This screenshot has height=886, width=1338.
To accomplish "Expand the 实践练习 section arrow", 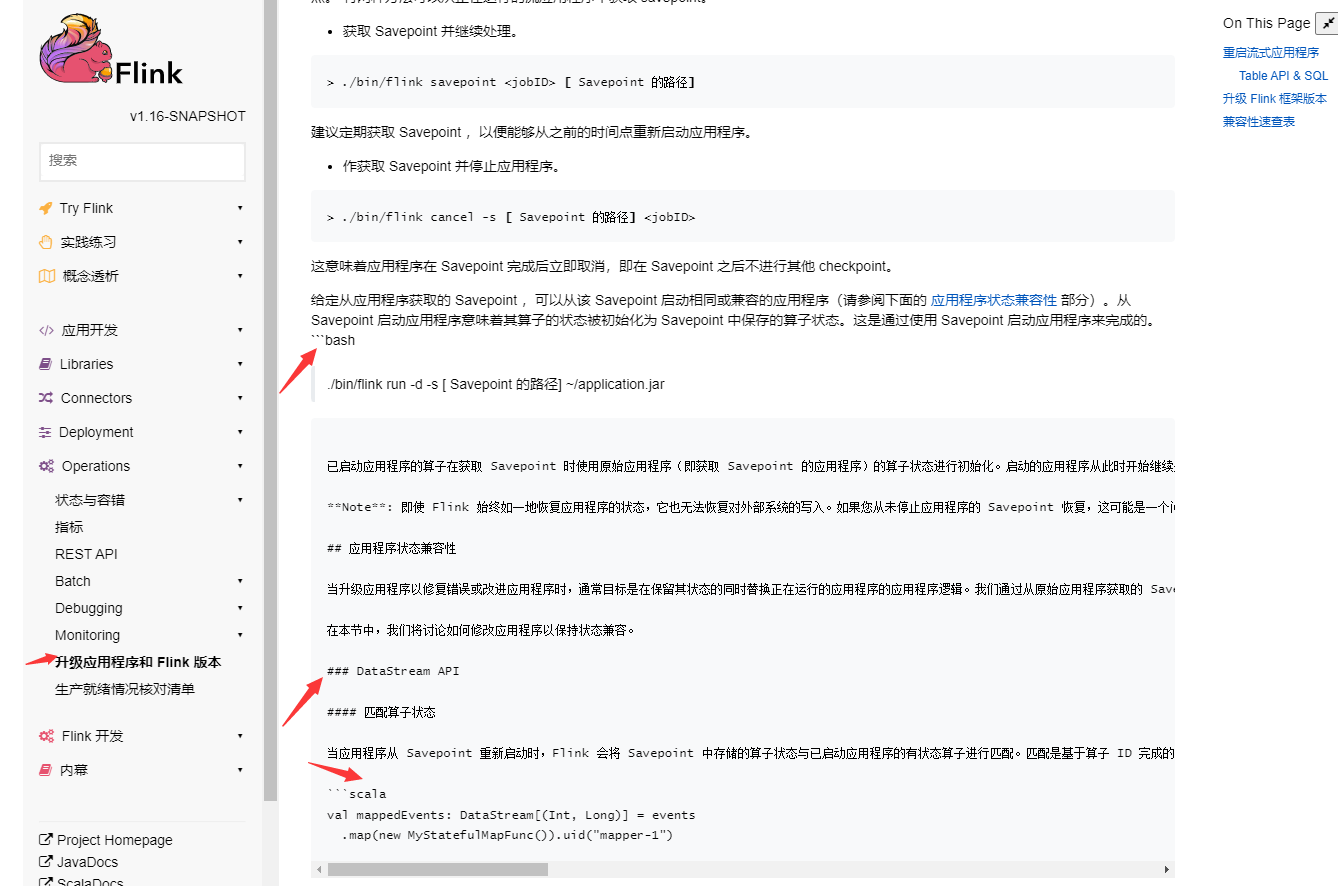I will click(x=240, y=242).
